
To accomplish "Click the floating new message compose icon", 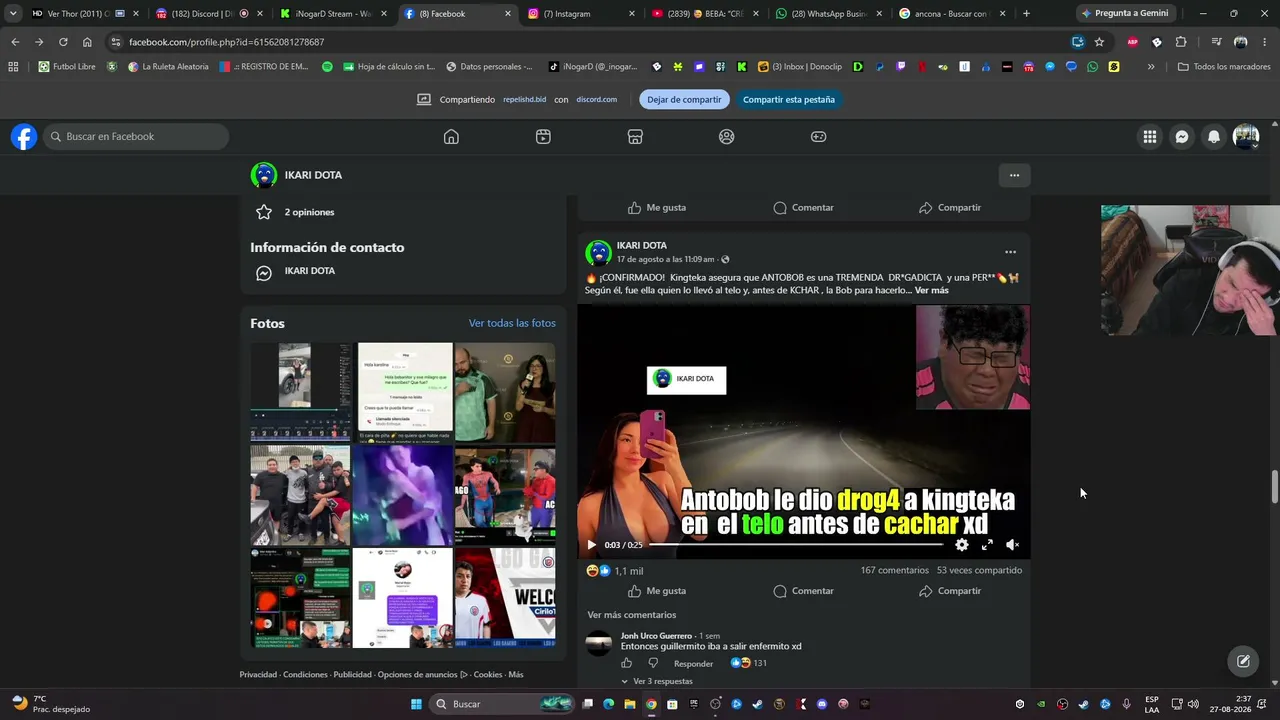I will 1243,661.
